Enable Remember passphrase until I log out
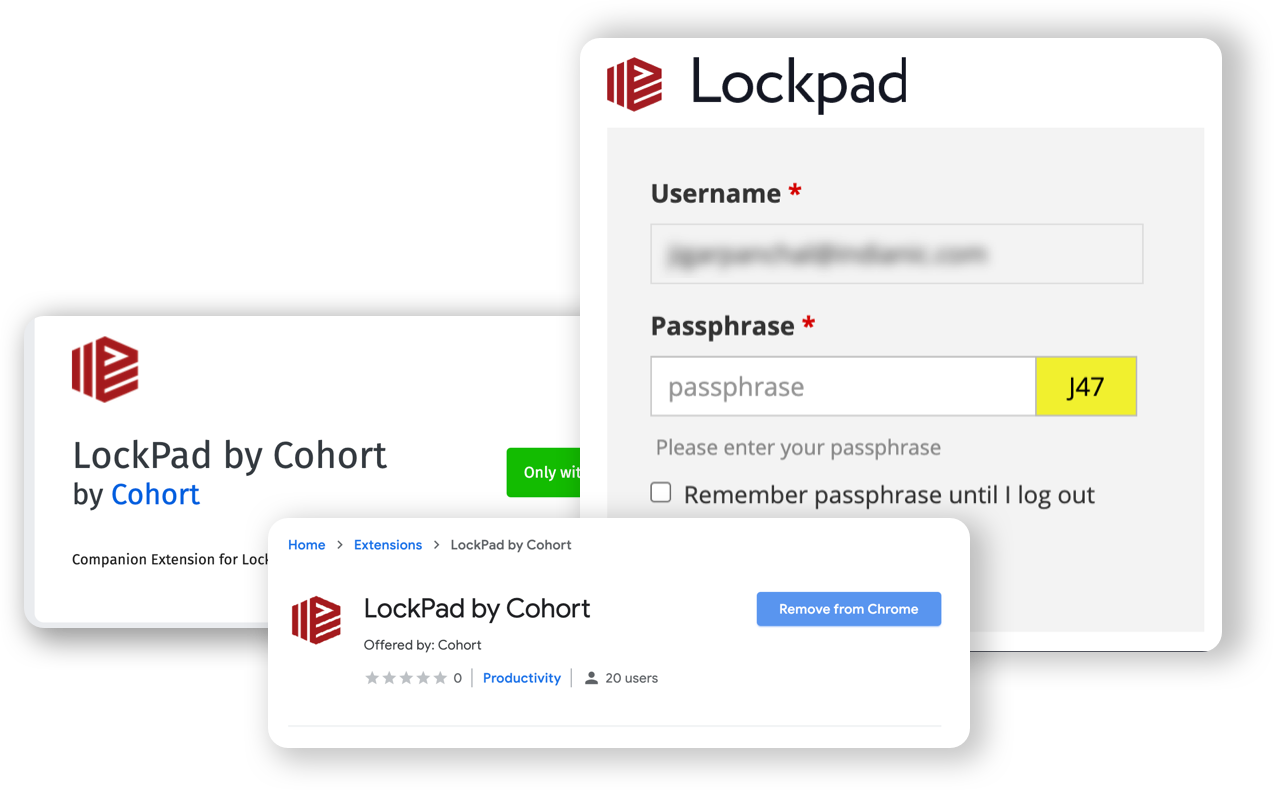Viewport: 1274px width, 790px height. 661,493
